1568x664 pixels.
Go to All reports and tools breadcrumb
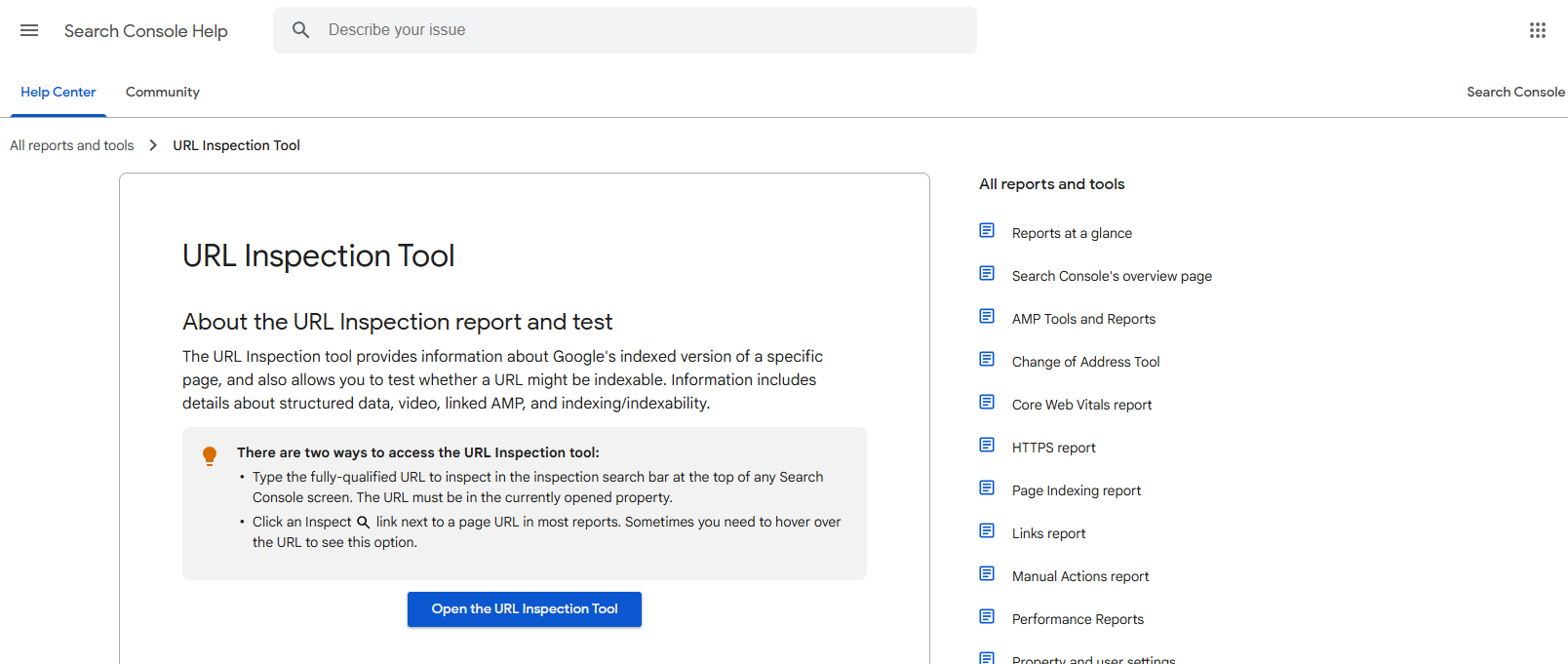[72, 145]
